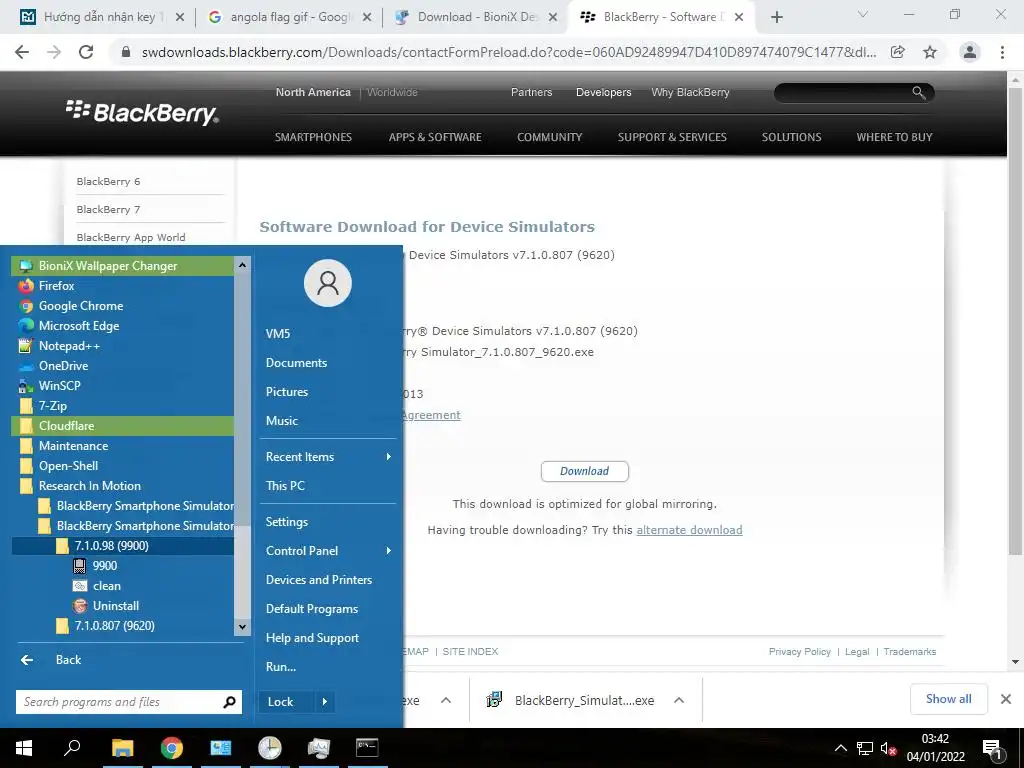Collapse the Research In Motion folder

(x=123, y=486)
